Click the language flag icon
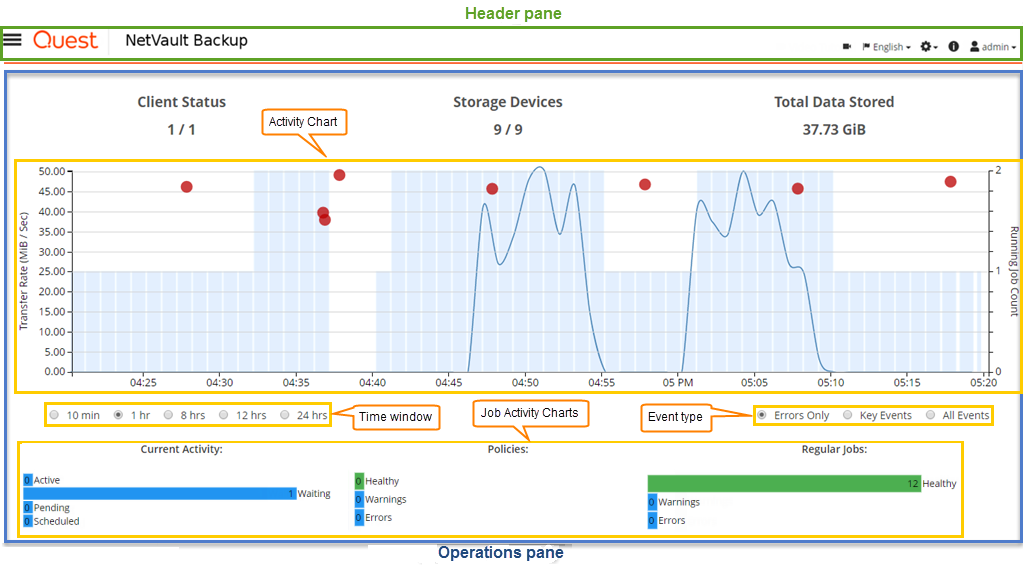 [x=866, y=46]
